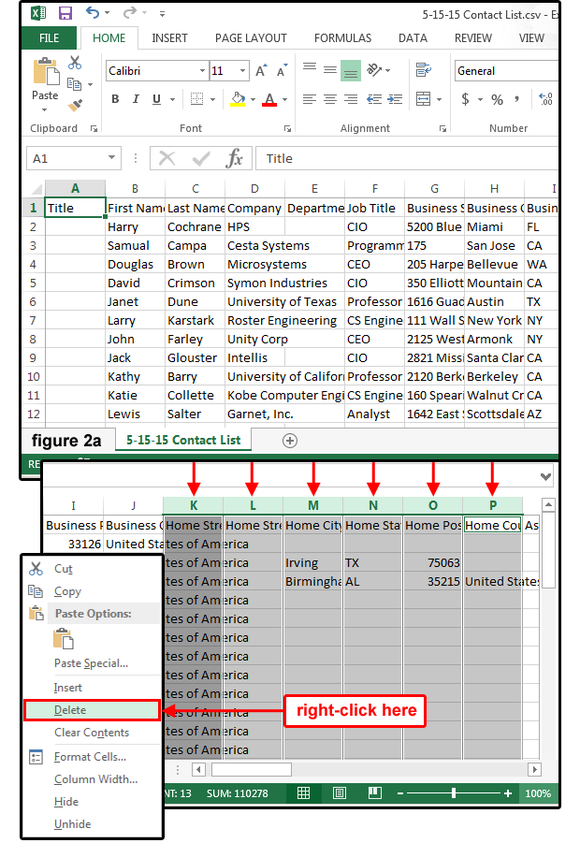The width and height of the screenshot is (580, 843).
Task: Choose Delete in the context menu
Action: pyautogui.click(x=92, y=710)
